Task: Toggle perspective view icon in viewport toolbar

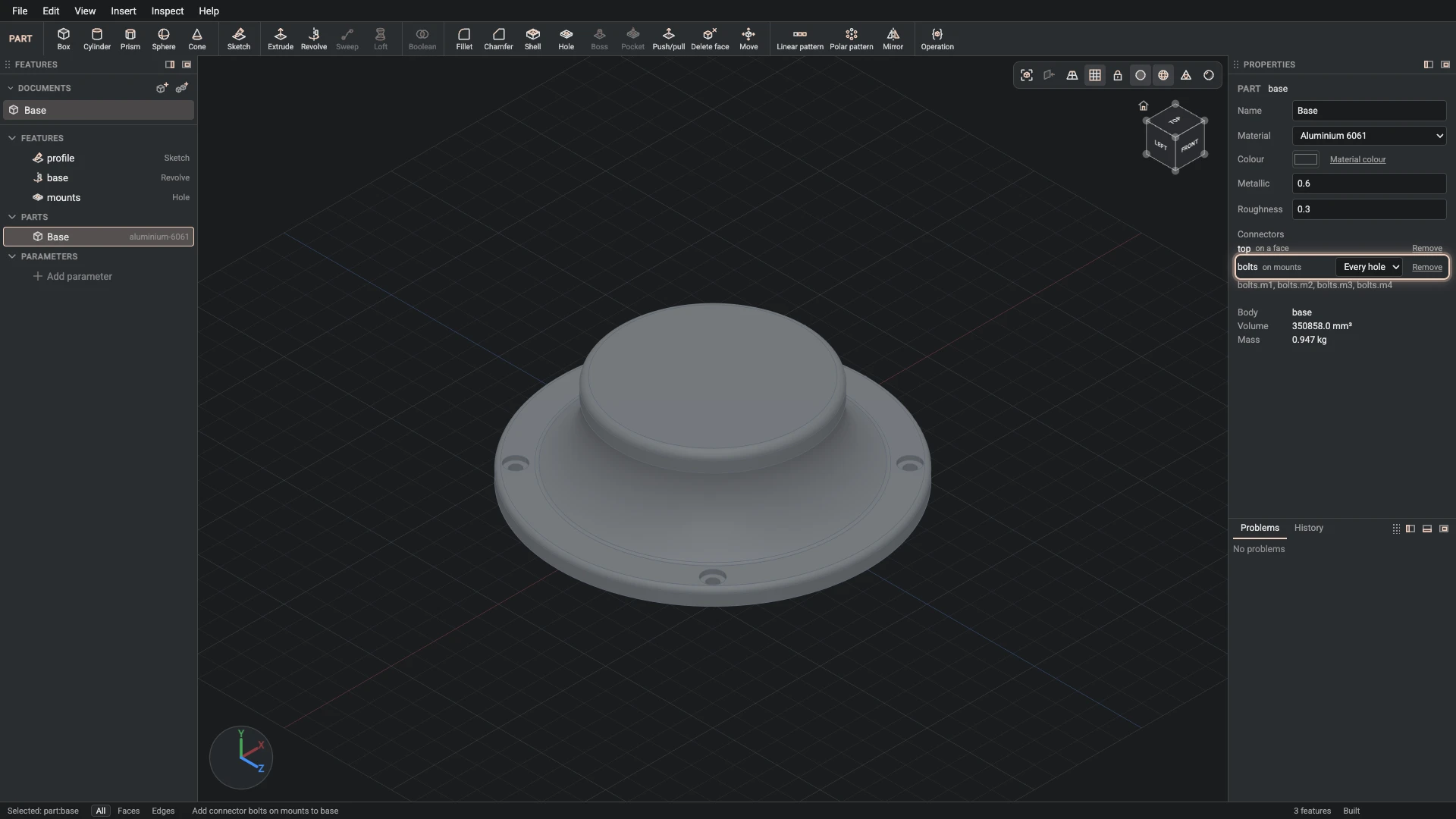Action: pos(1072,75)
